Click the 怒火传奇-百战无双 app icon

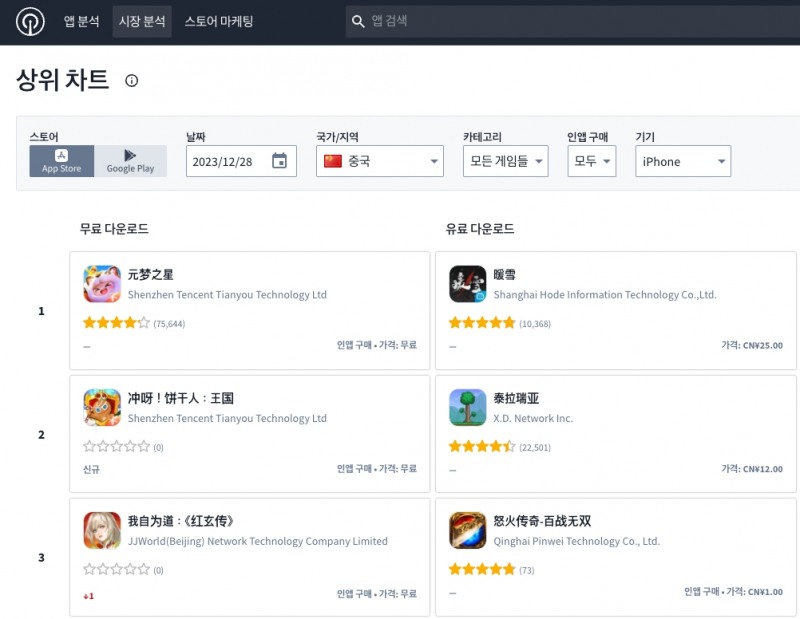point(468,529)
